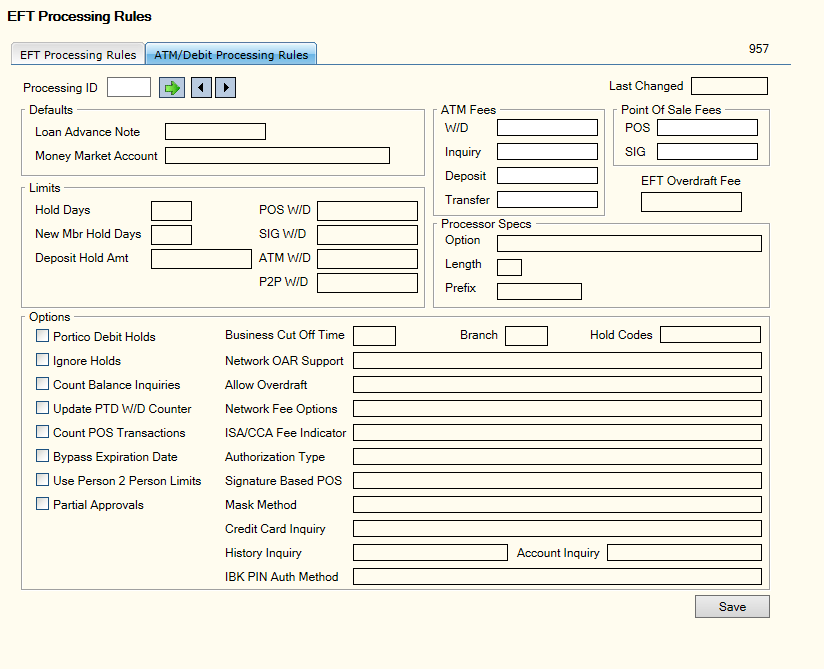Click the Point Of Sale POS fee field
The image size is (824, 669).
[x=707, y=128]
